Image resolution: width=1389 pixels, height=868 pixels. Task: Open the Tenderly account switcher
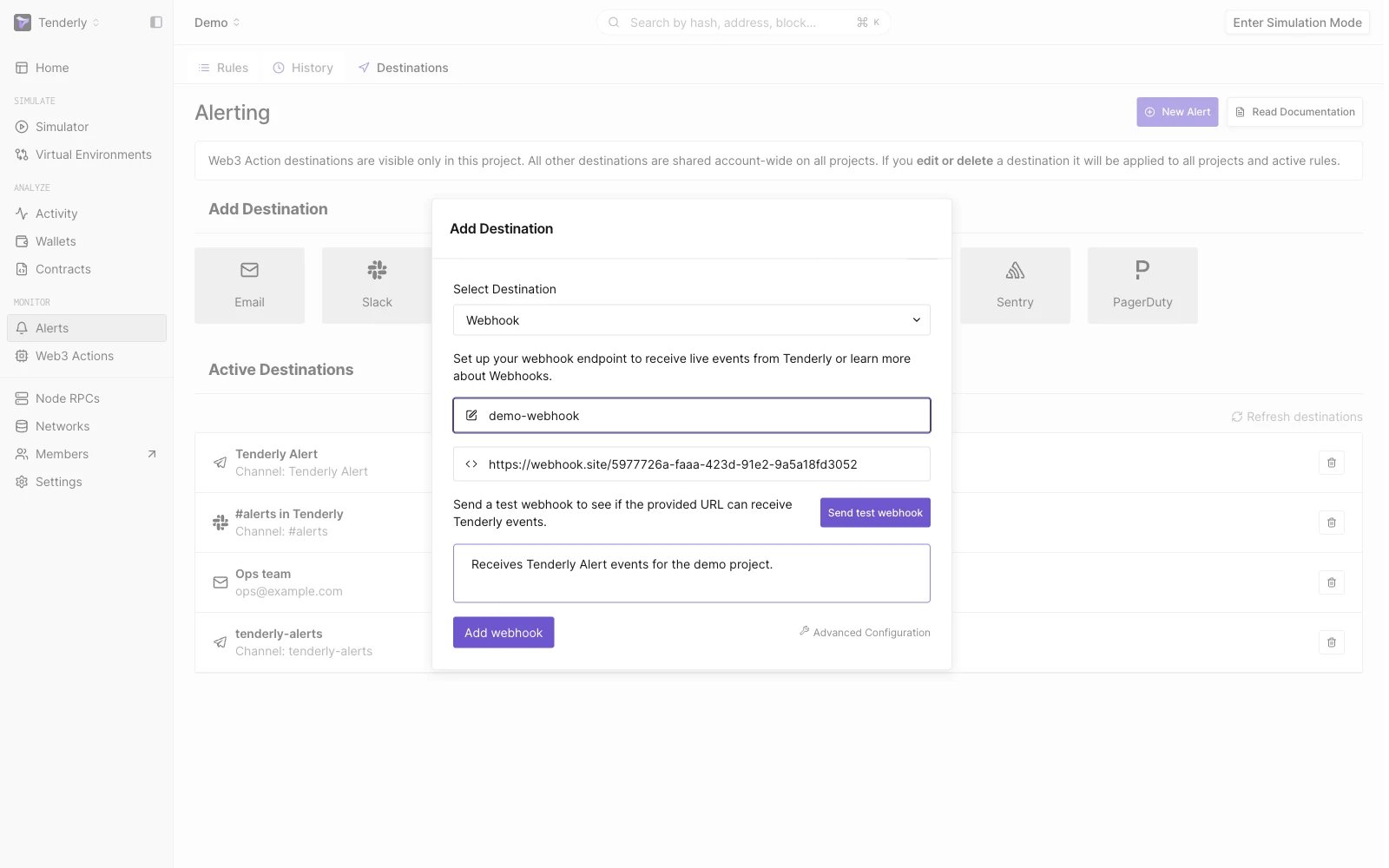click(69, 23)
